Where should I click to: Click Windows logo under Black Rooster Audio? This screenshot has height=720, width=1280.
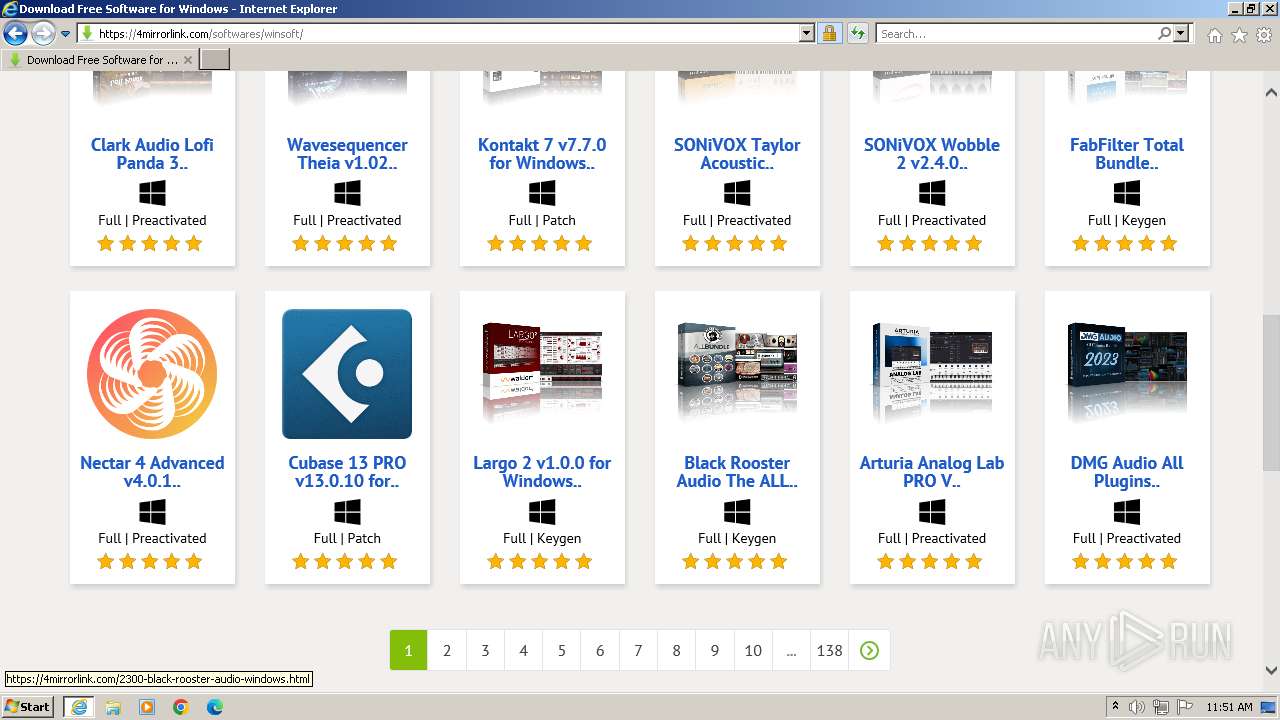(737, 512)
